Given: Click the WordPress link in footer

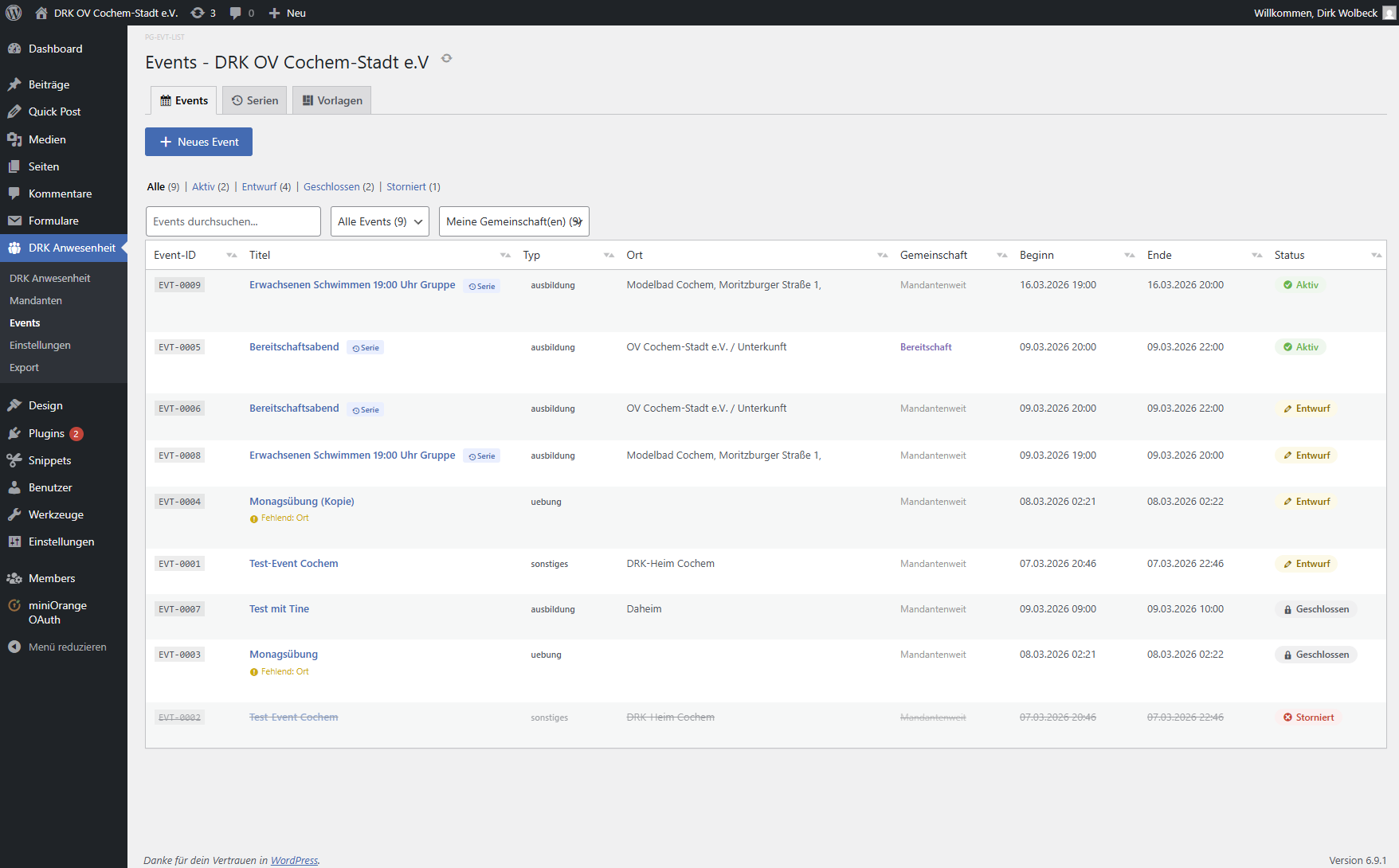Looking at the screenshot, I should point(294,860).
